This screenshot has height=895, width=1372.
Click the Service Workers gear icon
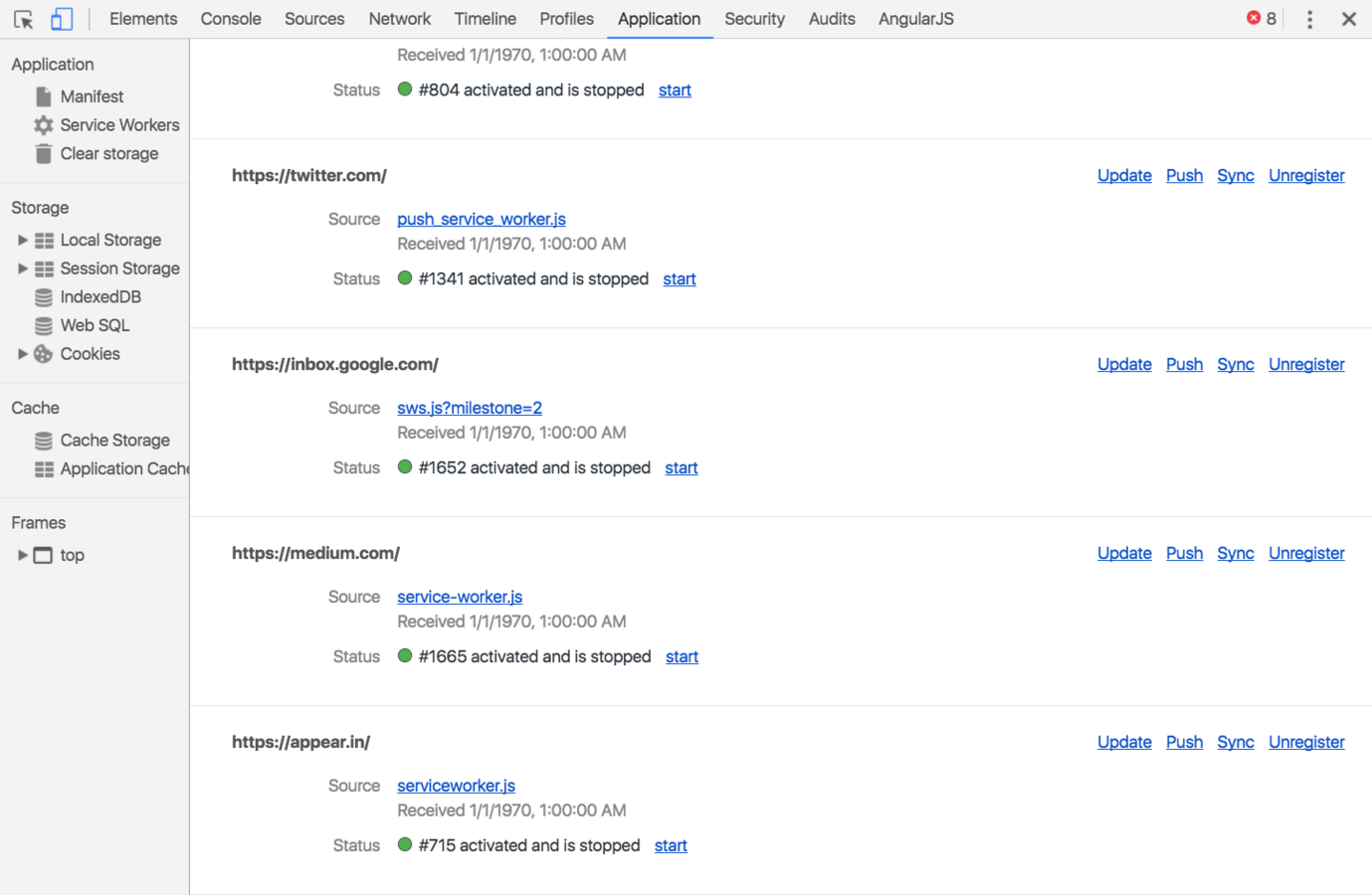click(44, 125)
